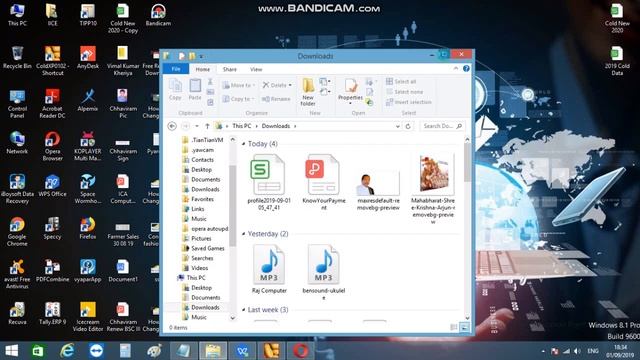Click the file list vertical scrollbar
Image resolution: width=640 pixels, height=360 pixels.
(467, 163)
